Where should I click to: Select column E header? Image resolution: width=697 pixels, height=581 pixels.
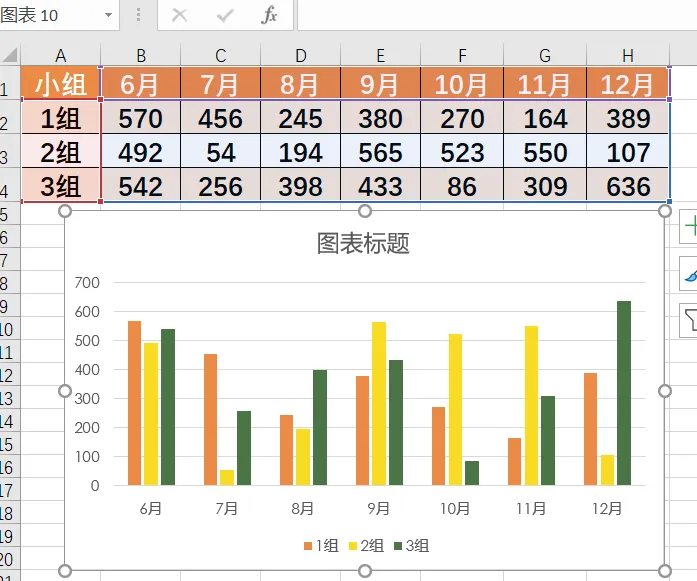(x=381, y=56)
